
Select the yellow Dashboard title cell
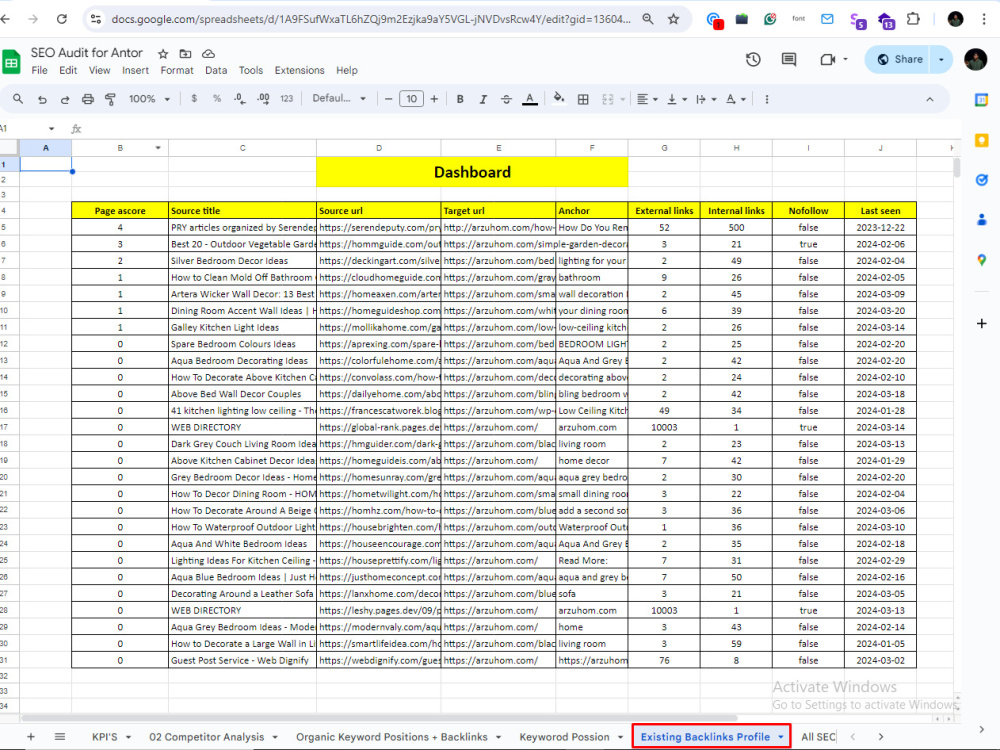pyautogui.click(x=472, y=172)
